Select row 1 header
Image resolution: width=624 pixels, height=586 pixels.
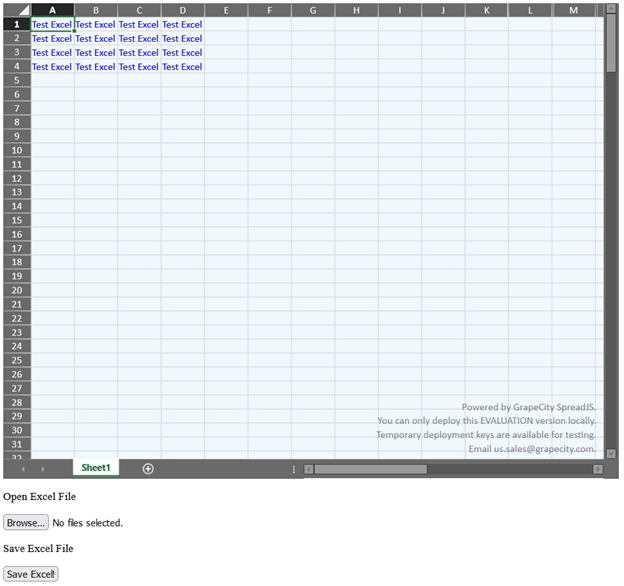(x=17, y=24)
